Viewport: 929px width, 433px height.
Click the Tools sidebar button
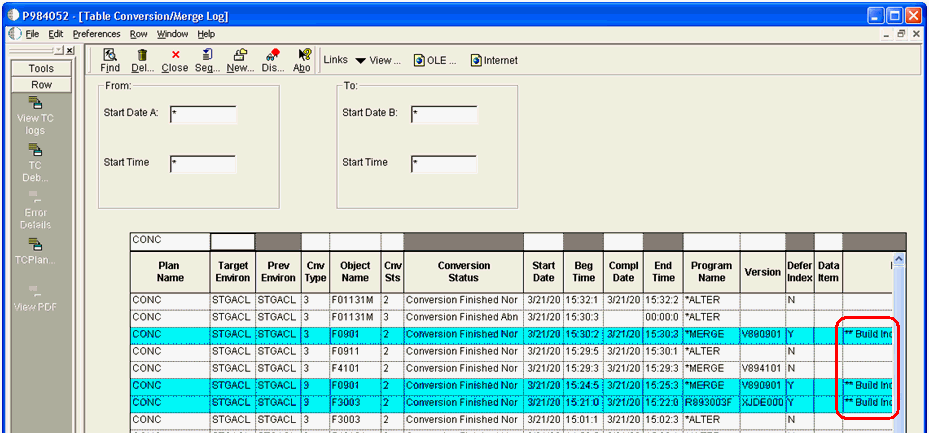tap(41, 69)
